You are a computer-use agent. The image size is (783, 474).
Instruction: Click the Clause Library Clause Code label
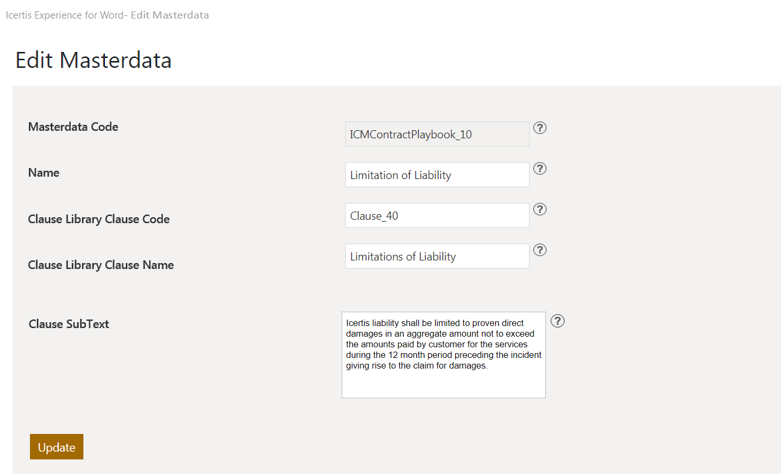click(99, 219)
